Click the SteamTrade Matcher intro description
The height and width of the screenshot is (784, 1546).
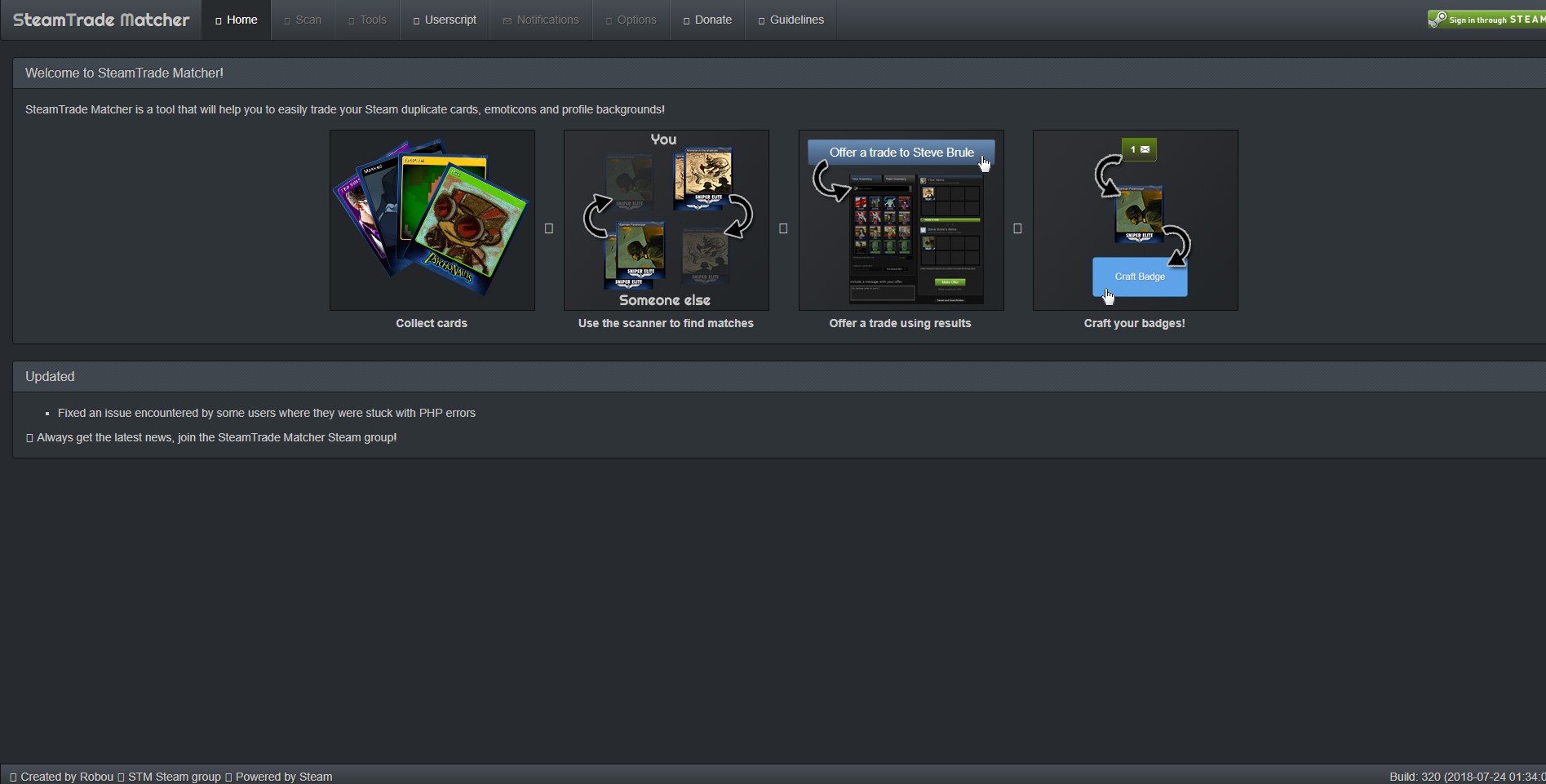coord(345,109)
